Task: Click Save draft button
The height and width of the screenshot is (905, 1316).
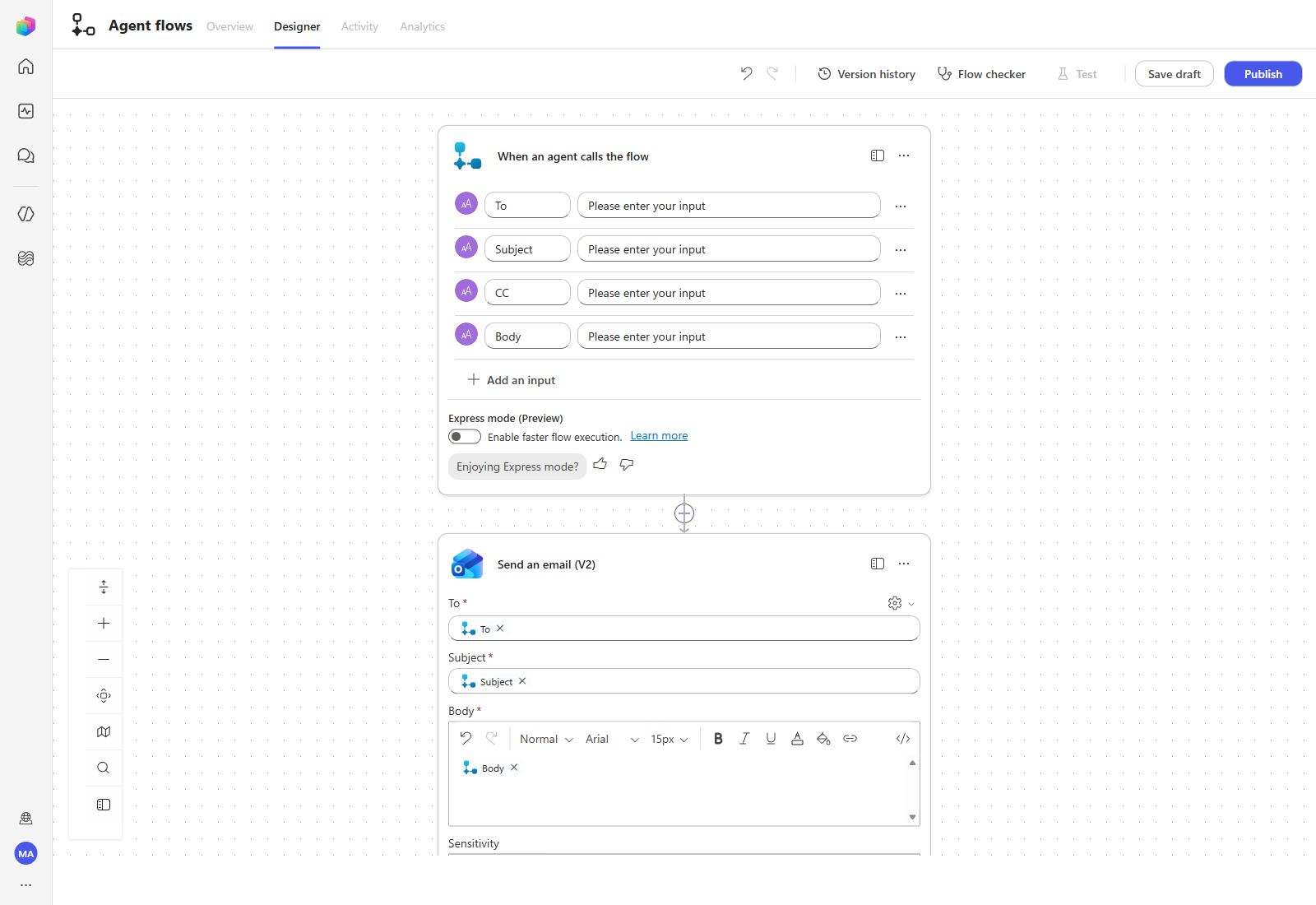Action: [x=1174, y=74]
